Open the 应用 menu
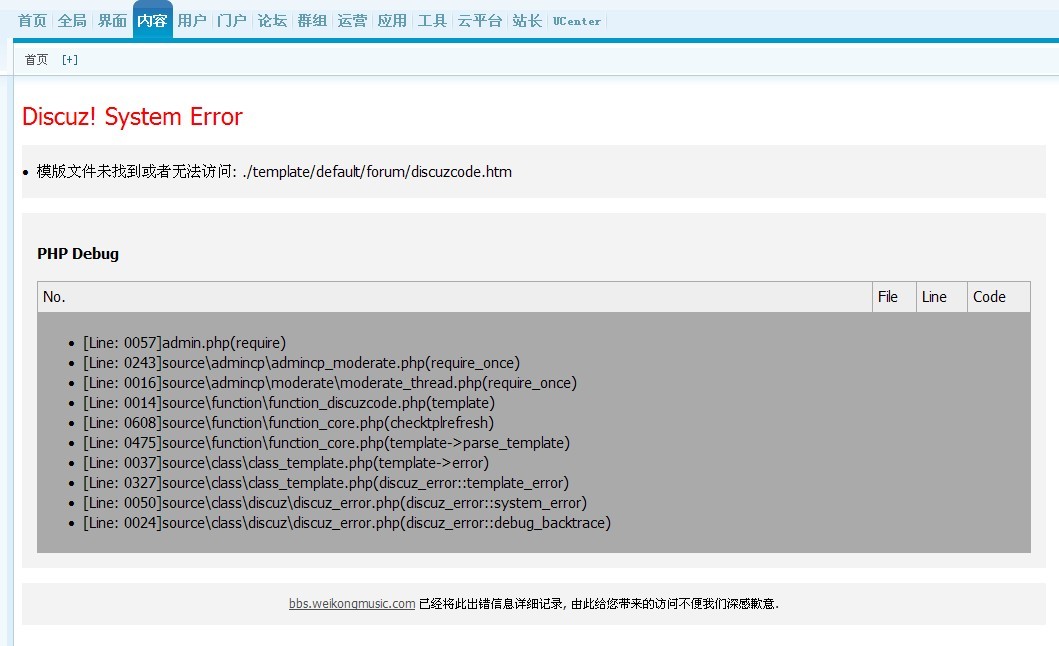Viewport: 1059px width, 646px height. (x=392, y=21)
